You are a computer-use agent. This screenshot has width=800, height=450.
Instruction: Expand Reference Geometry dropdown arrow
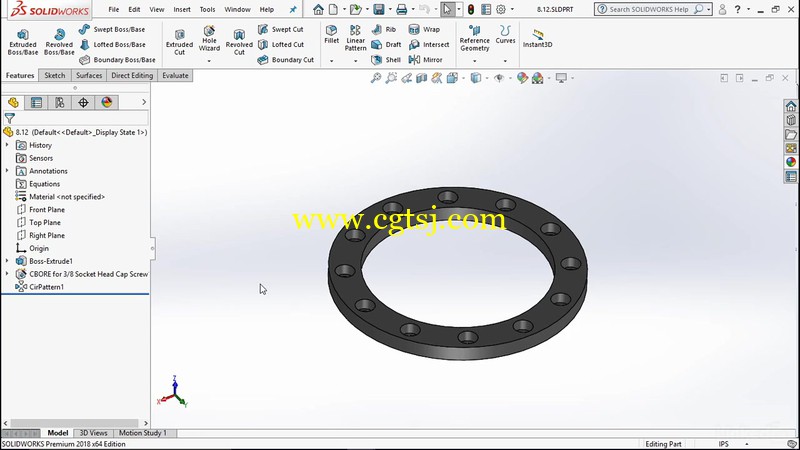pos(474,61)
